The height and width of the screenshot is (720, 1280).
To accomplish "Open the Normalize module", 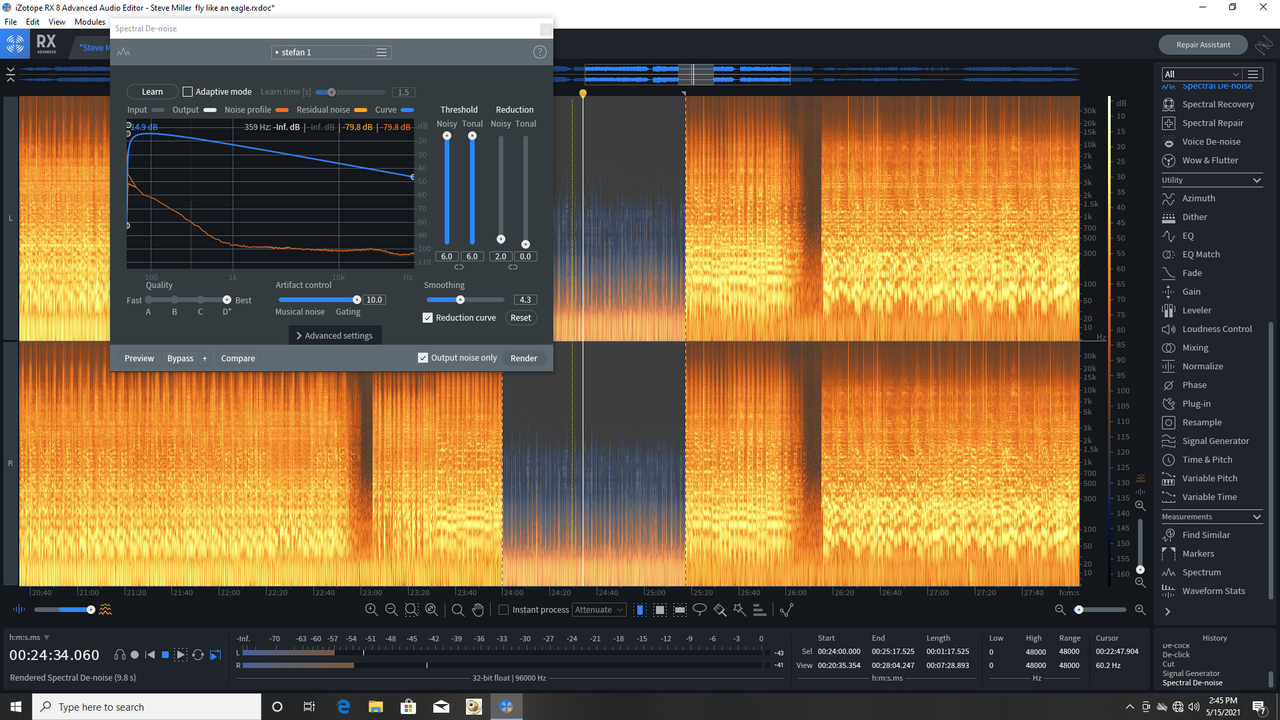I will [x=1193, y=366].
